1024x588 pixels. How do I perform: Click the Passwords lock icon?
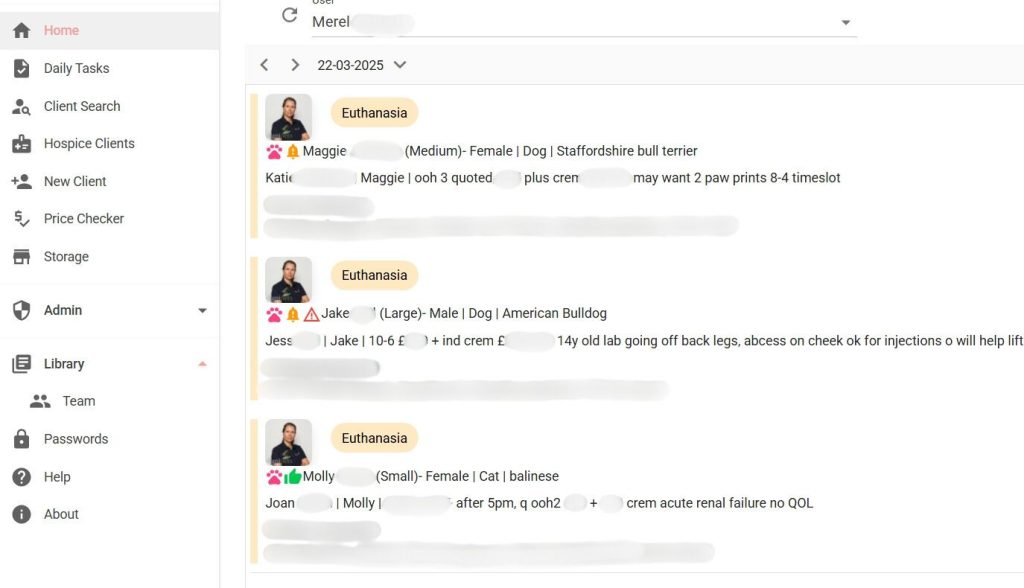[x=21, y=439]
